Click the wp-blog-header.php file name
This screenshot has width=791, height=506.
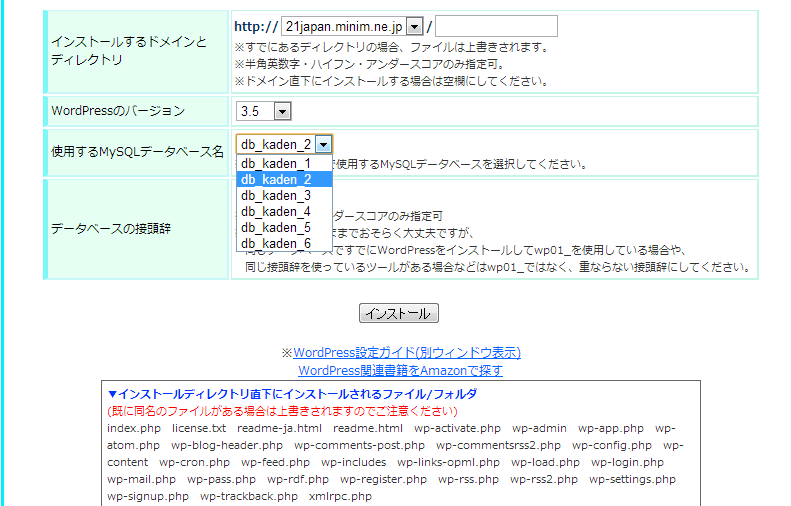(227, 445)
